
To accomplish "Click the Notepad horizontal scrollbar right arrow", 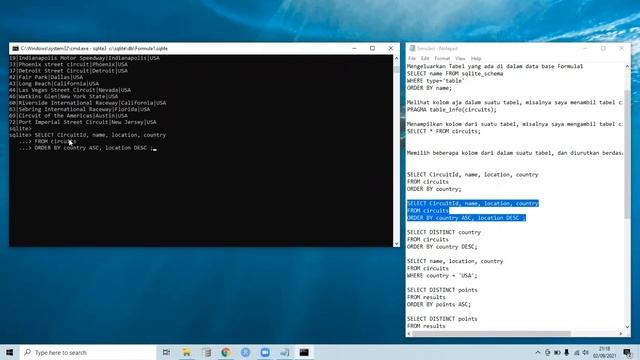I will point(621,333).
